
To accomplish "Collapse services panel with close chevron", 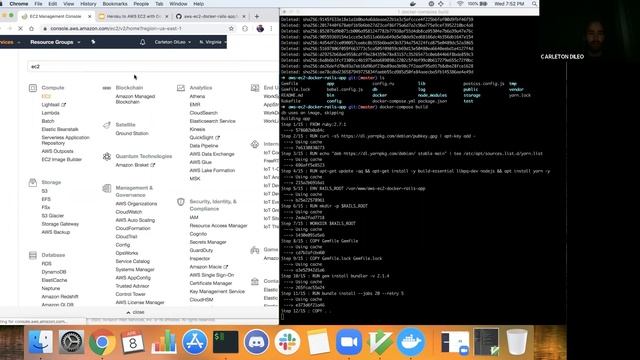I will tap(135, 312).
